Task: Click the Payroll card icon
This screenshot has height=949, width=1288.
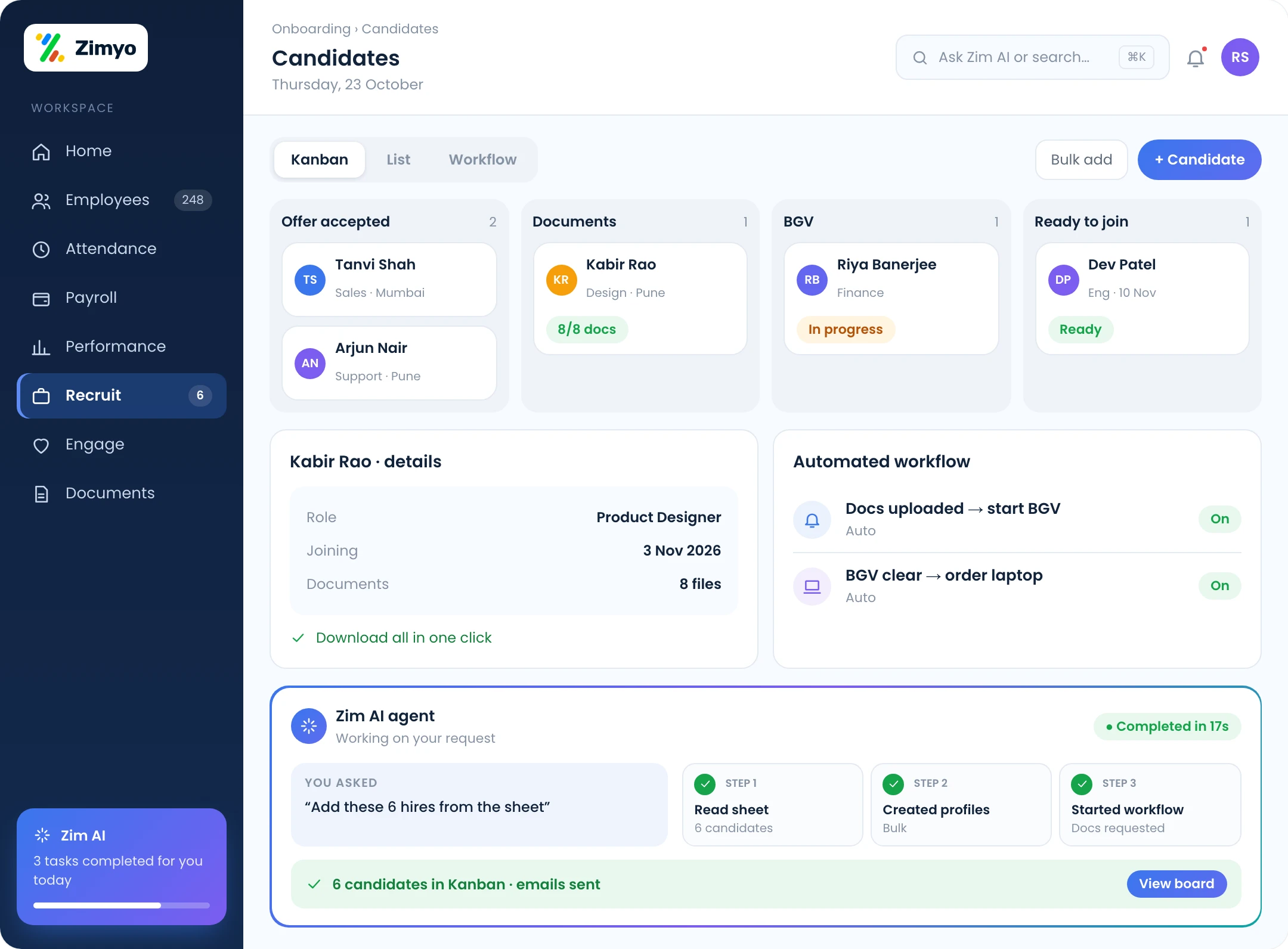Action: [x=41, y=299]
